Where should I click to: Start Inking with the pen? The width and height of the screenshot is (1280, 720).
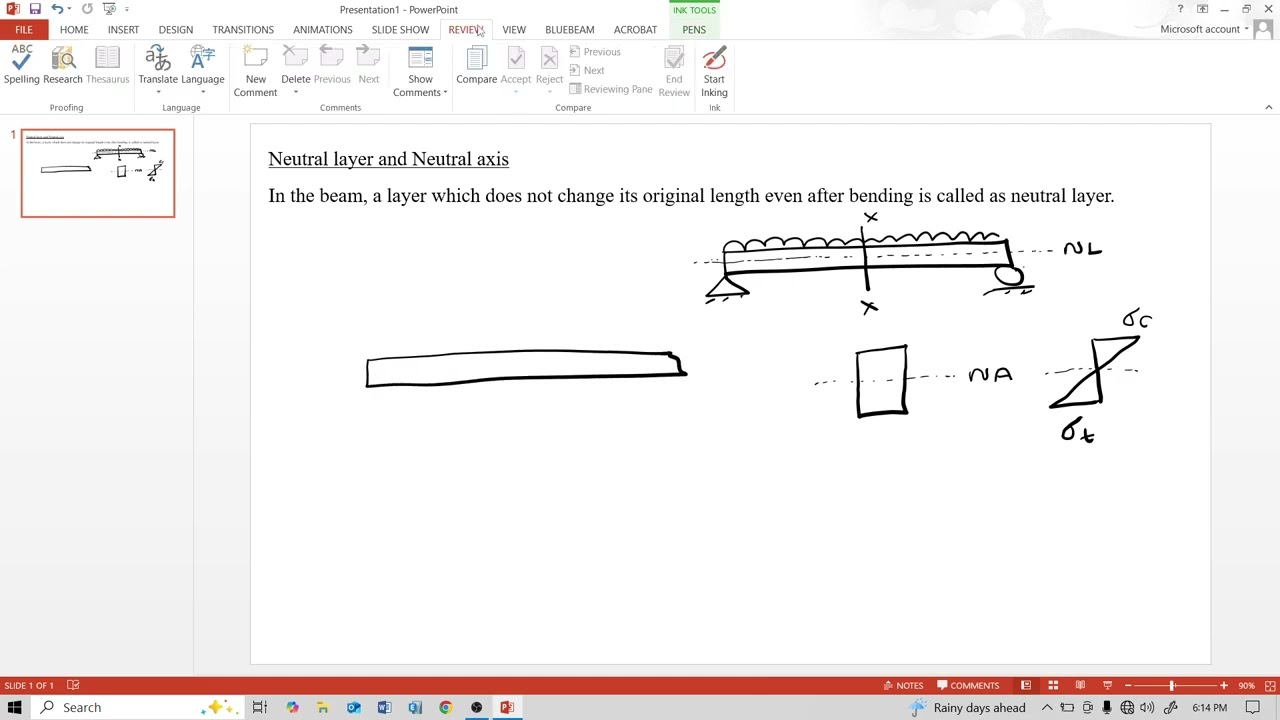tap(714, 72)
